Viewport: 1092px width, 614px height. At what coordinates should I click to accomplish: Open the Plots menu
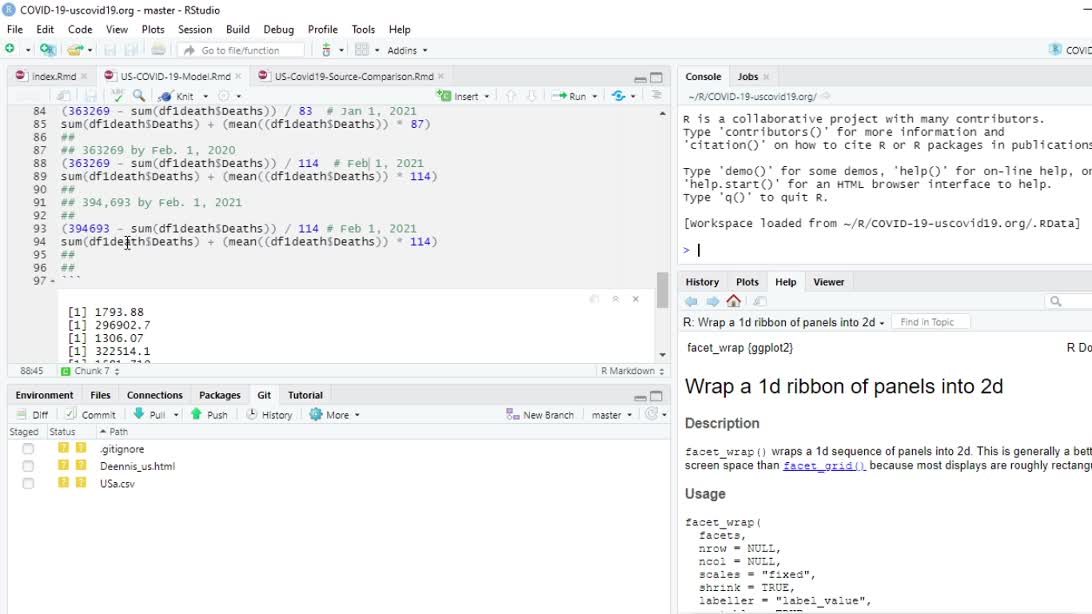[x=153, y=29]
